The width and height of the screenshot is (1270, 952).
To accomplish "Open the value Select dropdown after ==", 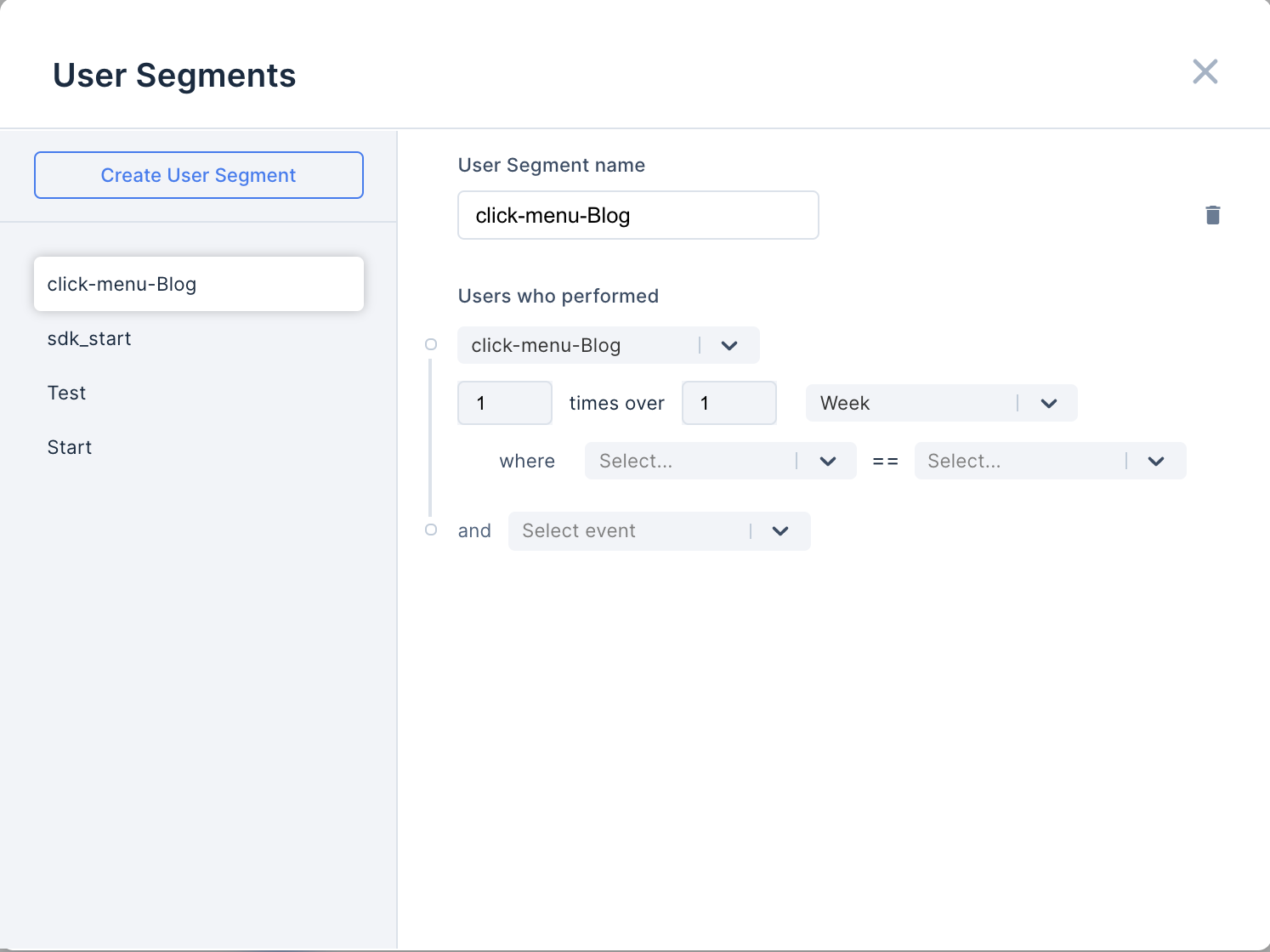I will click(x=1051, y=461).
